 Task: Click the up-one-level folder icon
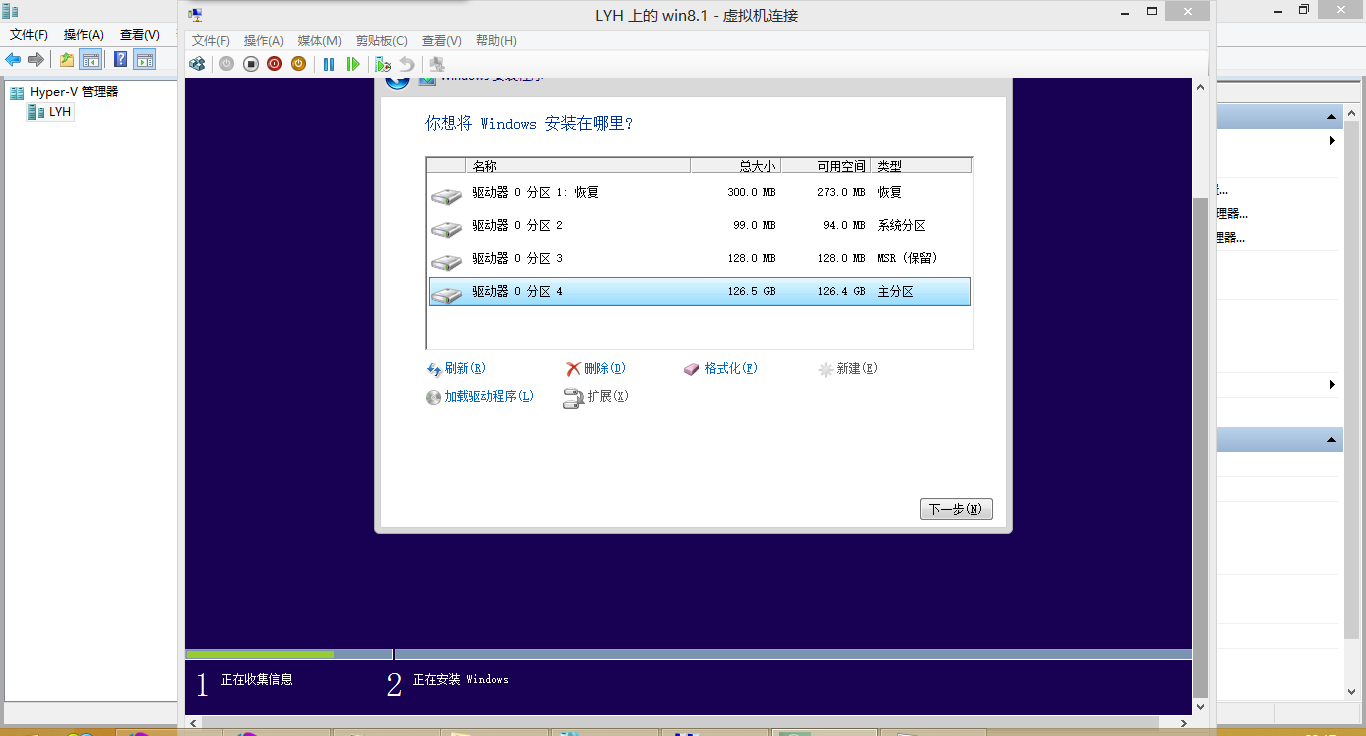pos(67,59)
